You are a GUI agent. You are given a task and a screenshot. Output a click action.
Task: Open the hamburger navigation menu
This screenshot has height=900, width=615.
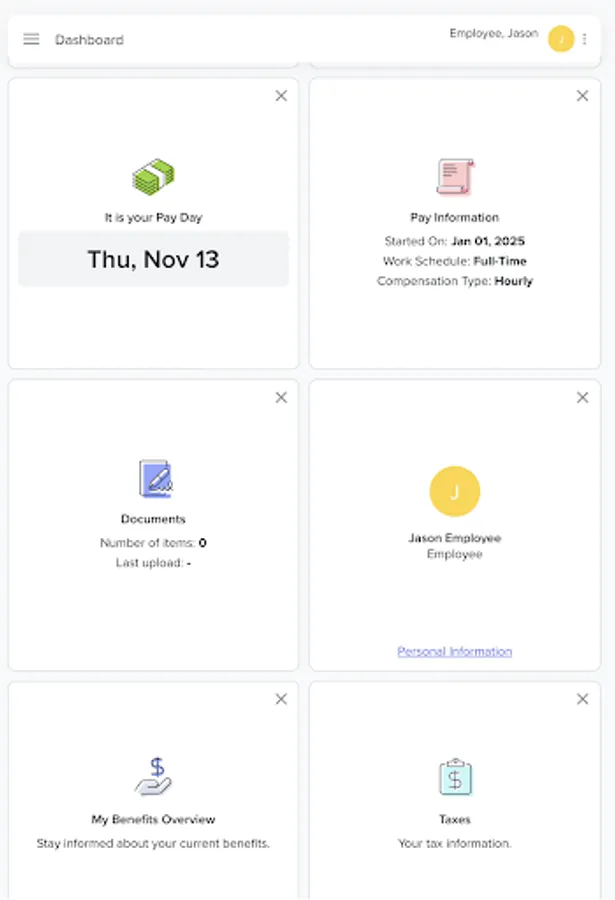tap(31, 40)
